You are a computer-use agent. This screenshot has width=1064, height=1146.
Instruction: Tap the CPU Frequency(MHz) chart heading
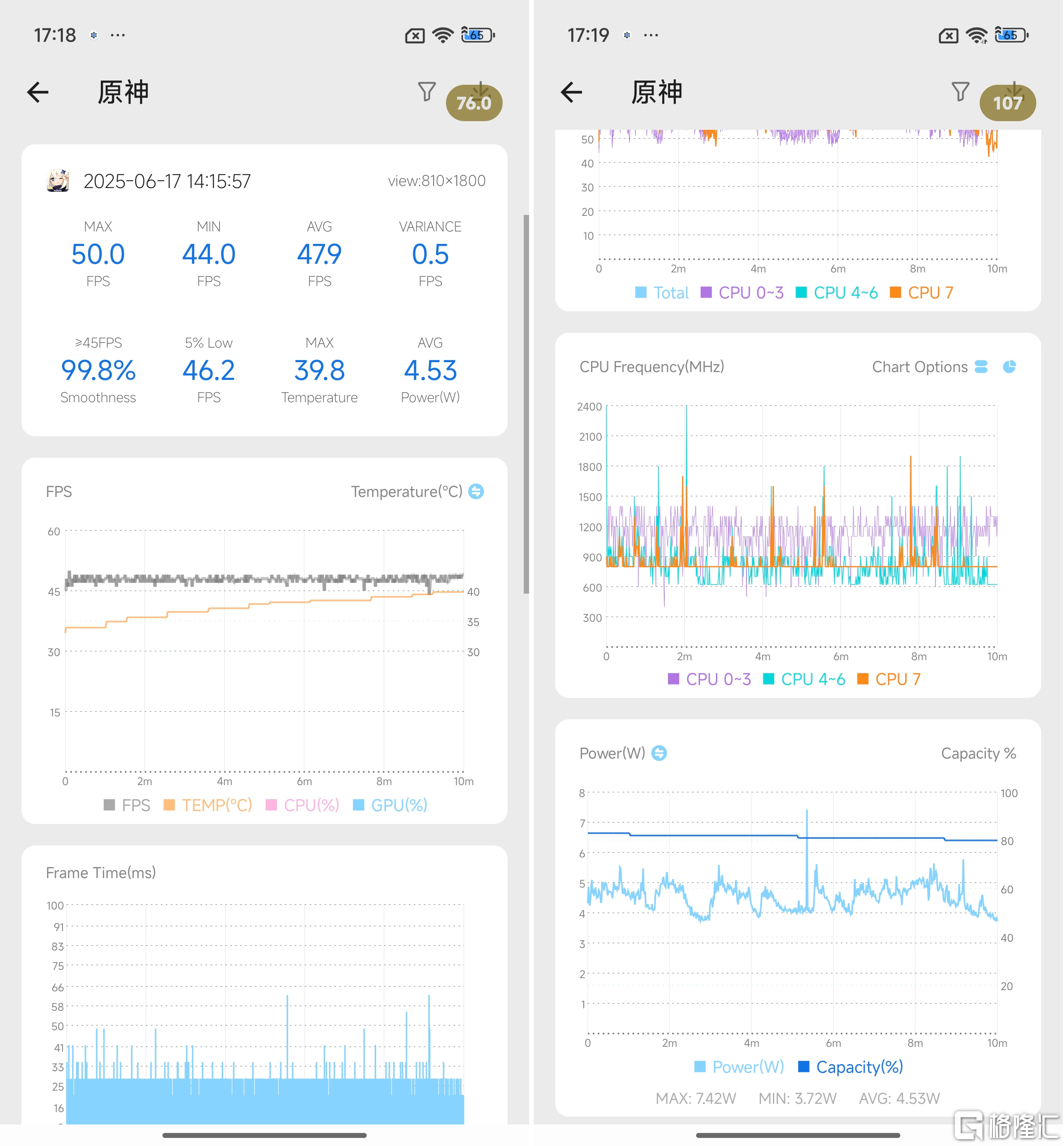[x=652, y=367]
